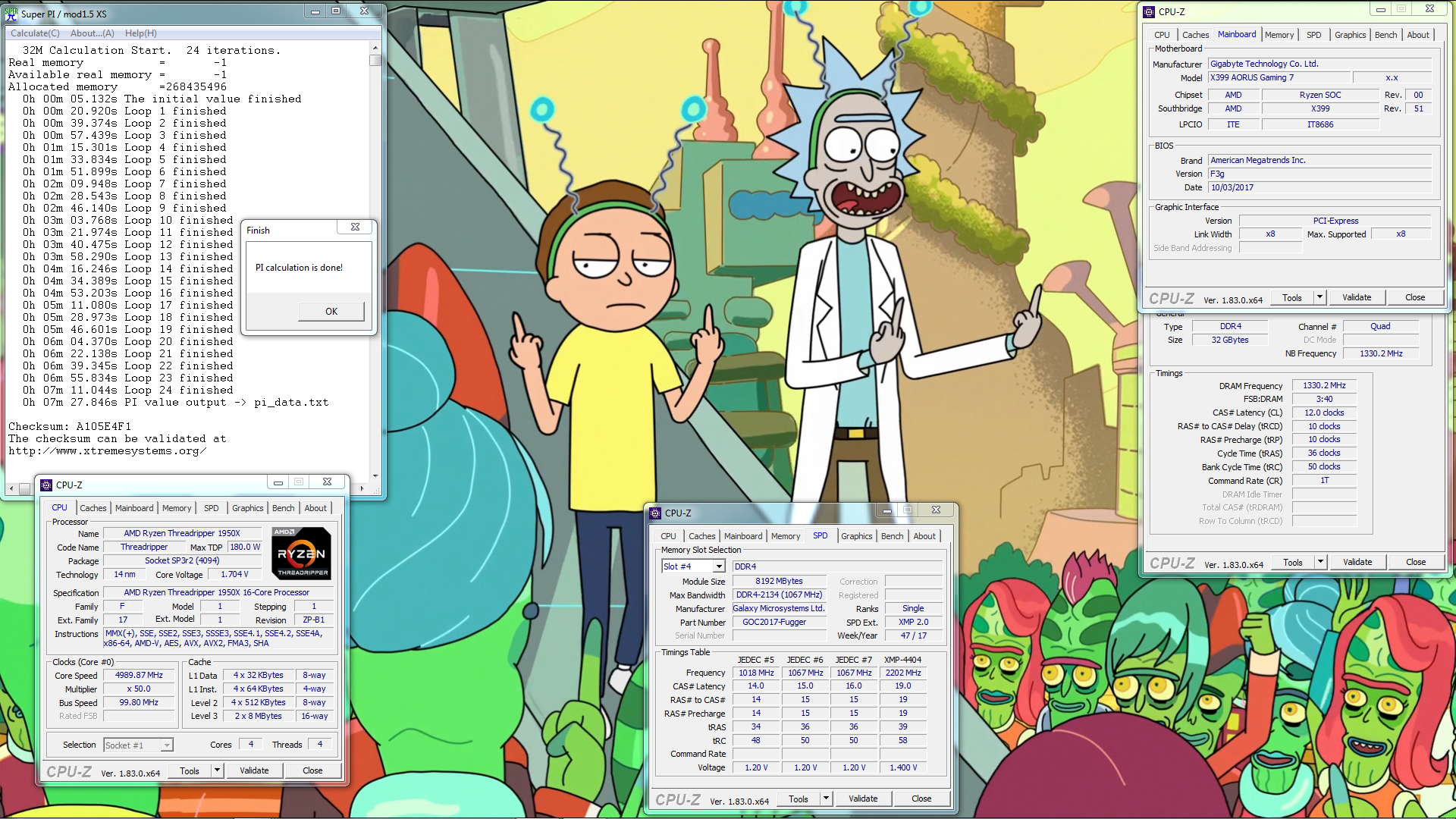Image resolution: width=1456 pixels, height=819 pixels.
Task: Minimize the CPU-Z Mainboard window
Action: 1380,9
